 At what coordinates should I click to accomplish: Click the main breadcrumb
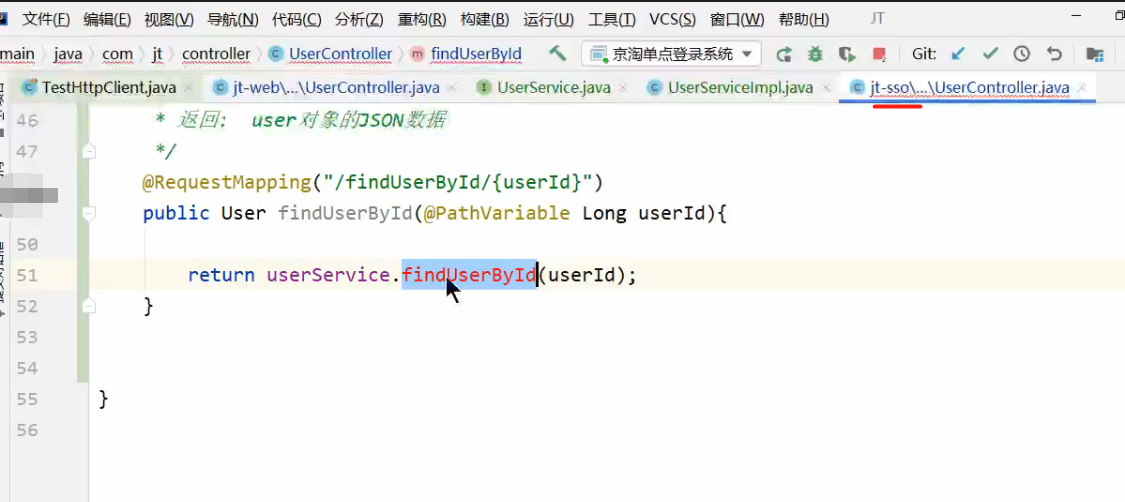(x=17, y=54)
